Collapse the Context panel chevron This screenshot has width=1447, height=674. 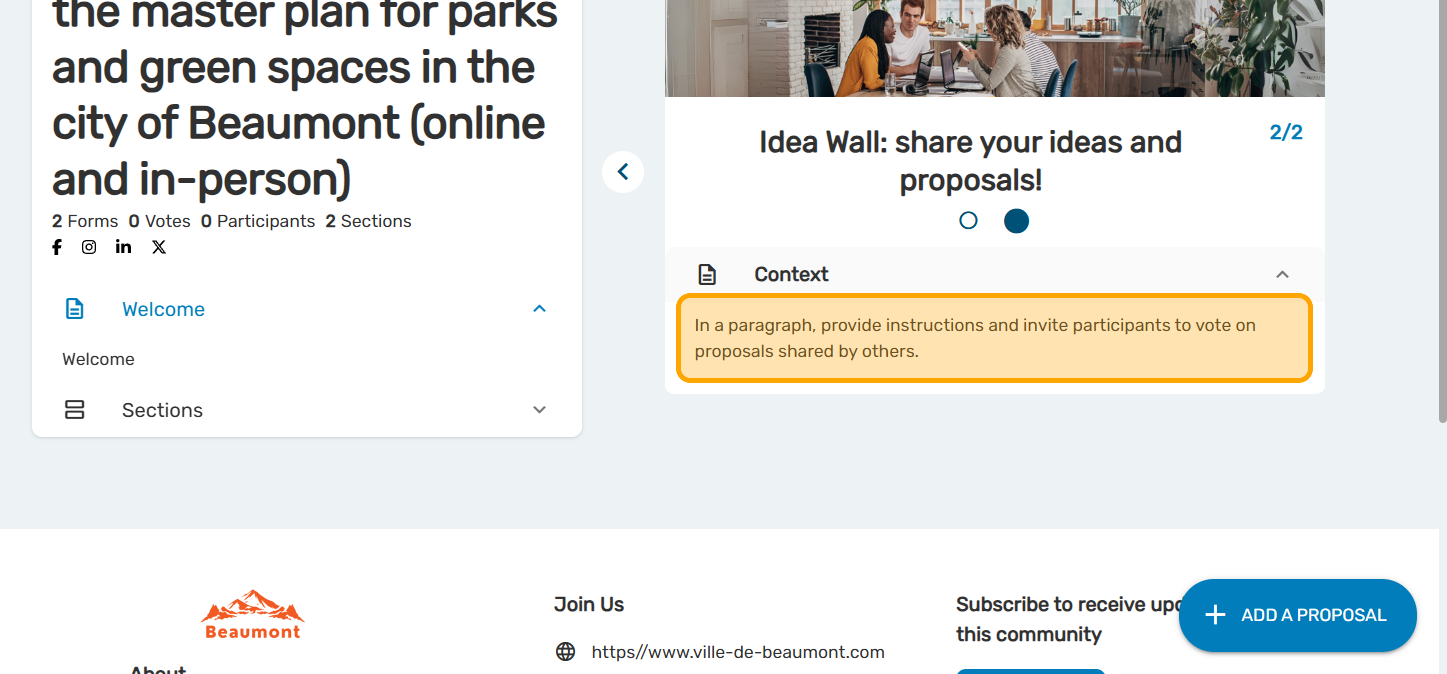click(1282, 274)
